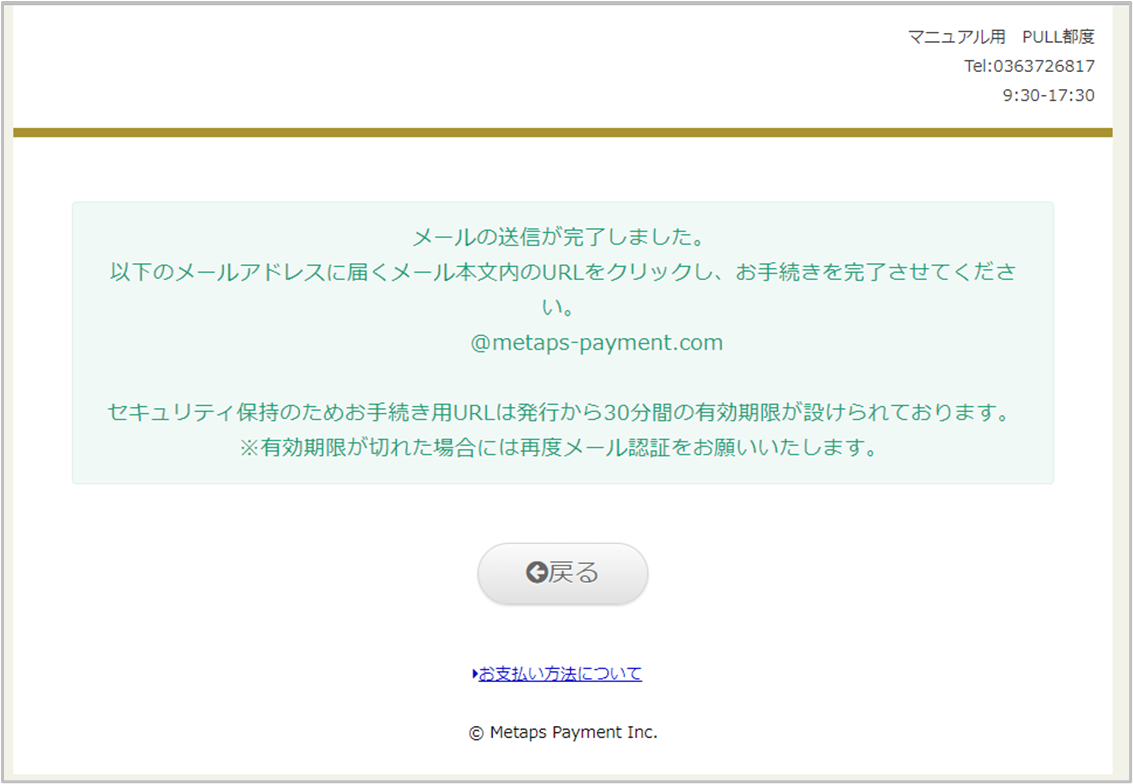Viewport: 1133px width, 784px height.
Task: Click the メールの送信が完了しました message heading
Action: pos(560,238)
